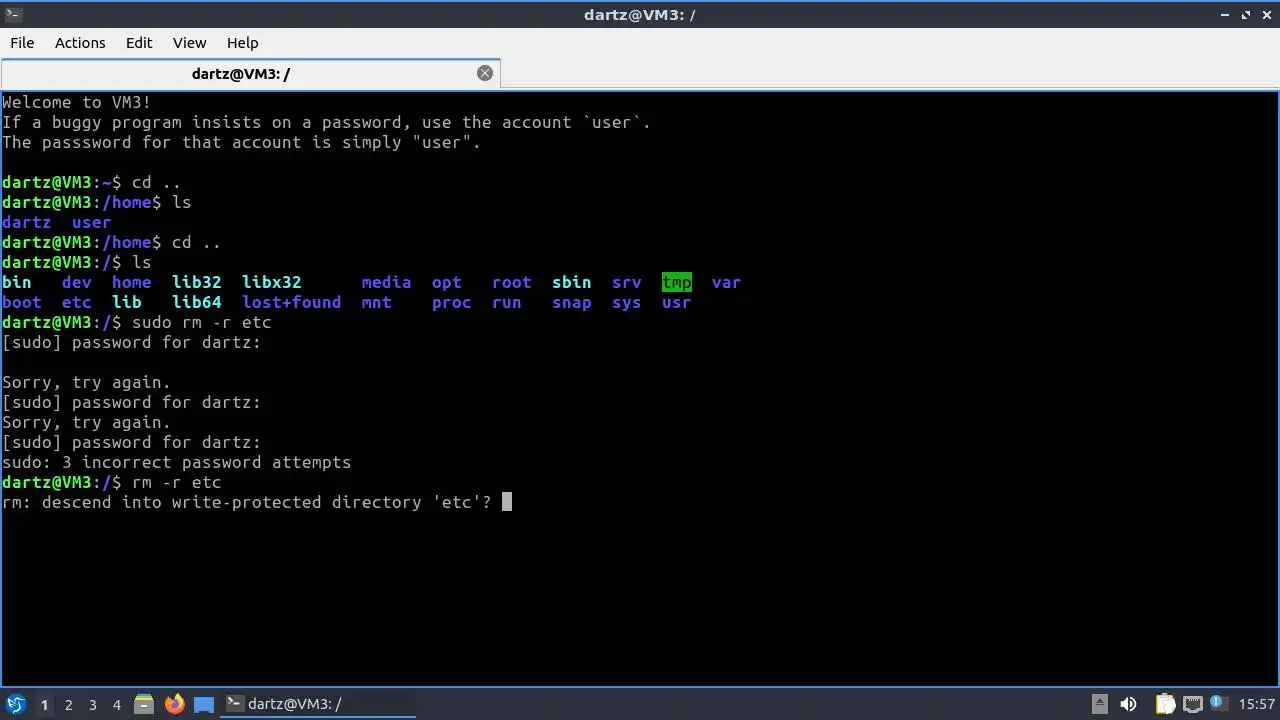
Task: Click the 'media' directory name
Action: 386,283
